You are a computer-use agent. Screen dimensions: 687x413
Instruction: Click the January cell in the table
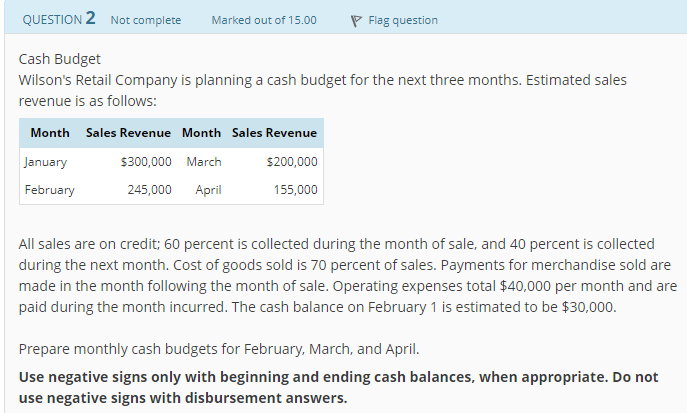point(46,162)
